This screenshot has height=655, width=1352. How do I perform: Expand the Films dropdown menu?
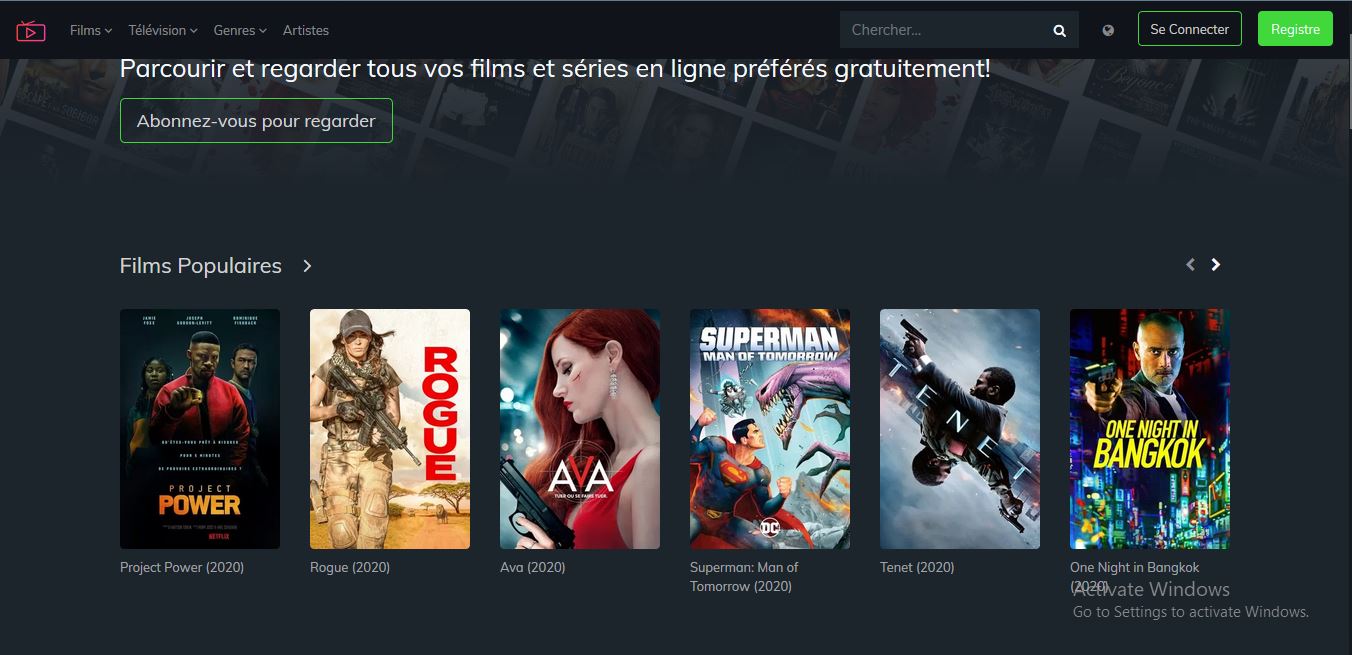coord(91,30)
